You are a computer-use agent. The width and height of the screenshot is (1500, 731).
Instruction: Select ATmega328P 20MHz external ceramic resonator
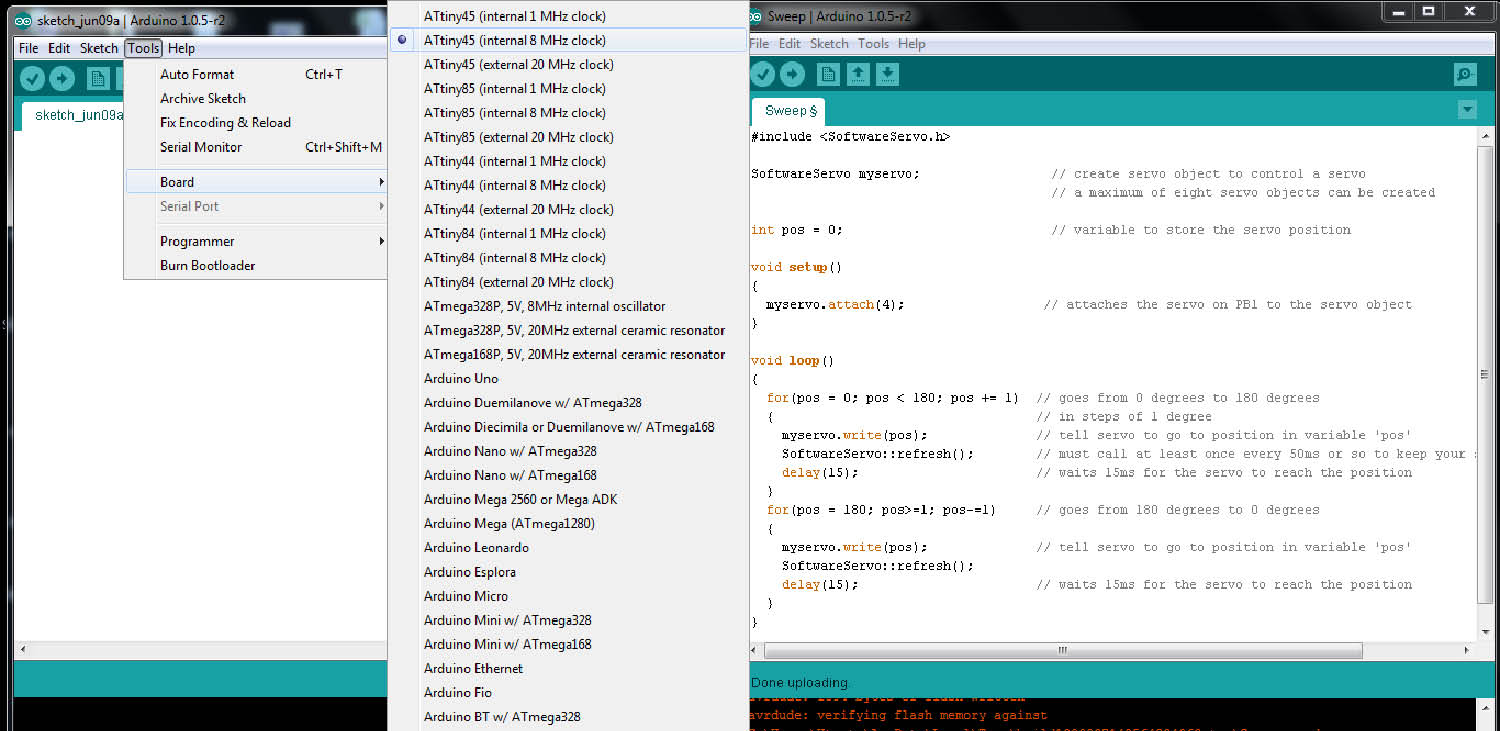(568, 330)
